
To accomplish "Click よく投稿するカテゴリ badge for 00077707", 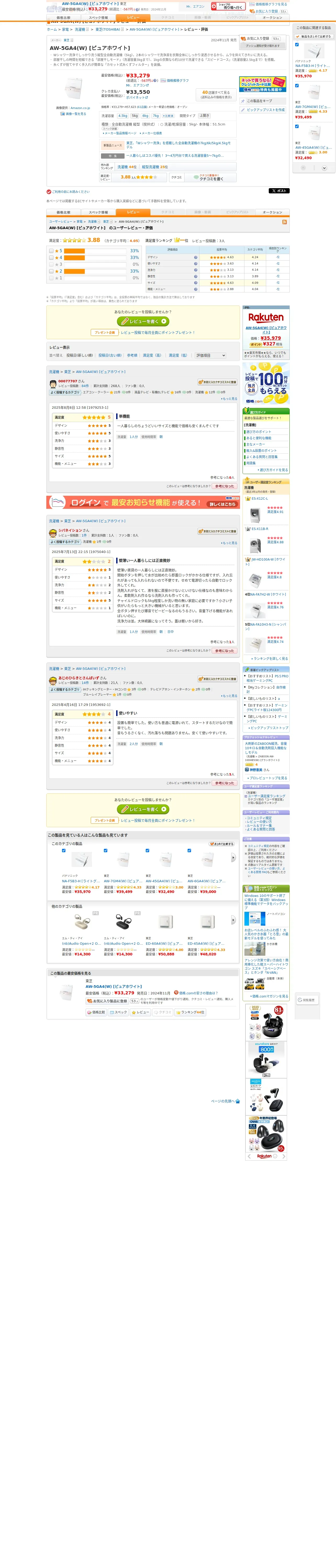I will [x=65, y=393].
